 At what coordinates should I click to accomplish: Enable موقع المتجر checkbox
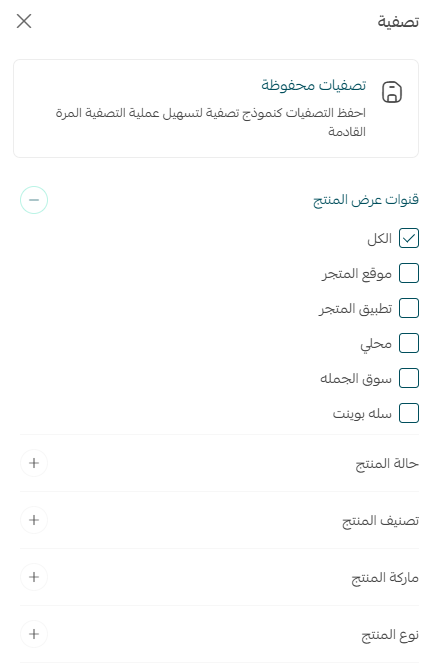pyautogui.click(x=409, y=273)
